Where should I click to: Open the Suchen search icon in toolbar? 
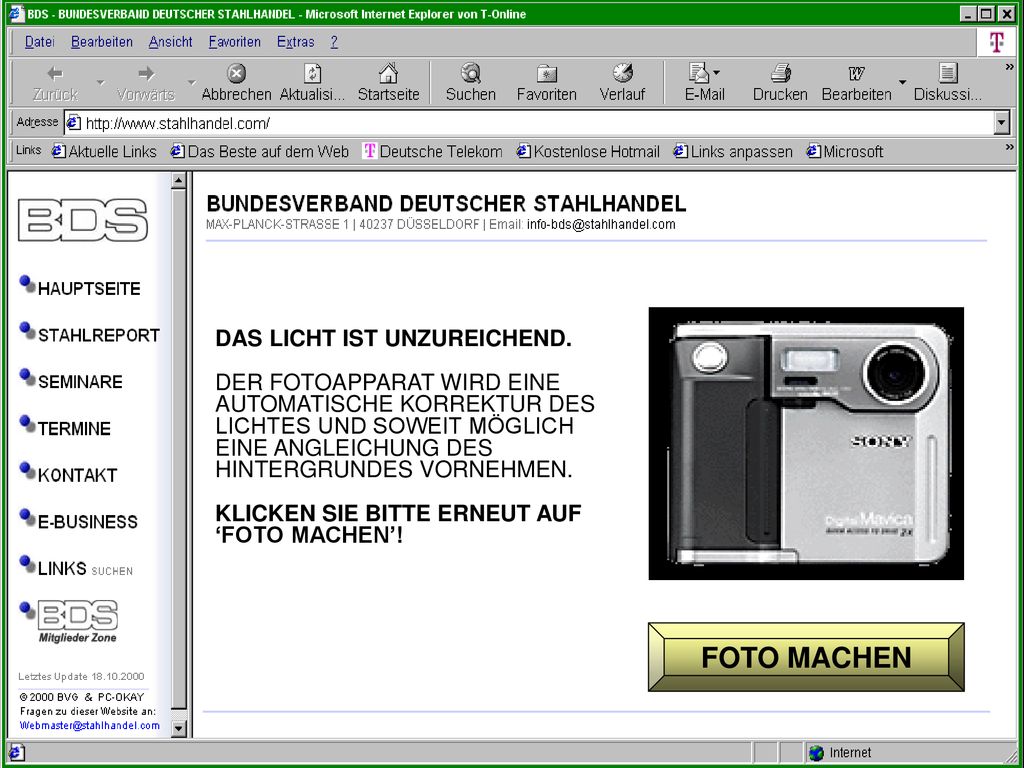point(470,82)
